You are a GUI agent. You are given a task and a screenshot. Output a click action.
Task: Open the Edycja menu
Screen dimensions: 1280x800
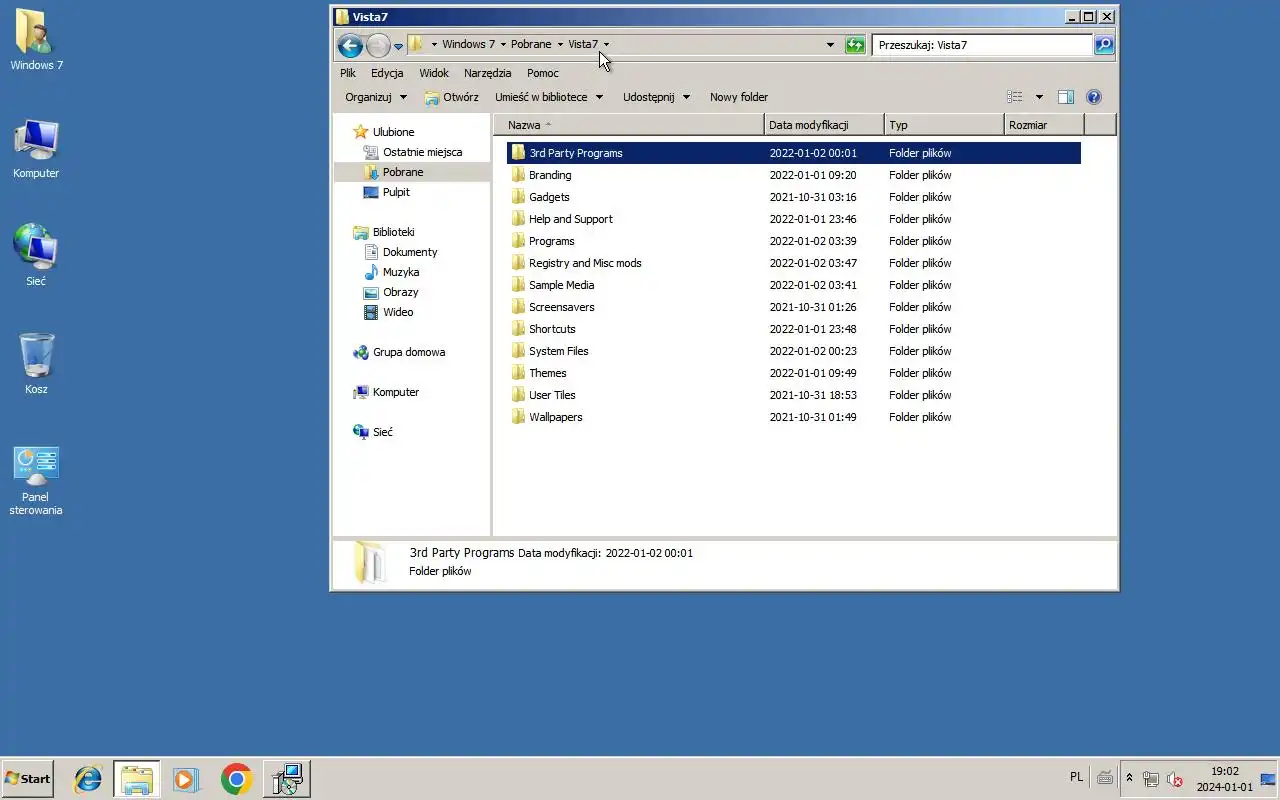(387, 73)
